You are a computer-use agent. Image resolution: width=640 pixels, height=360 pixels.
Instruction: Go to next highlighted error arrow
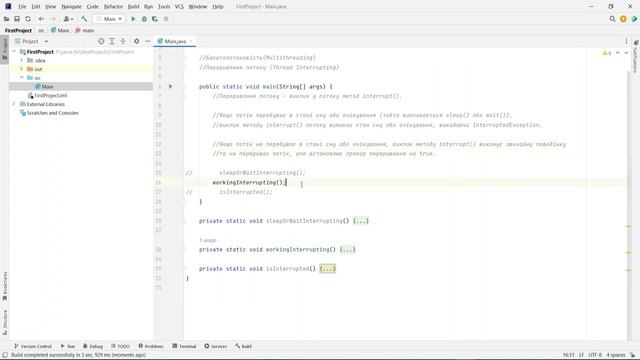click(x=626, y=53)
